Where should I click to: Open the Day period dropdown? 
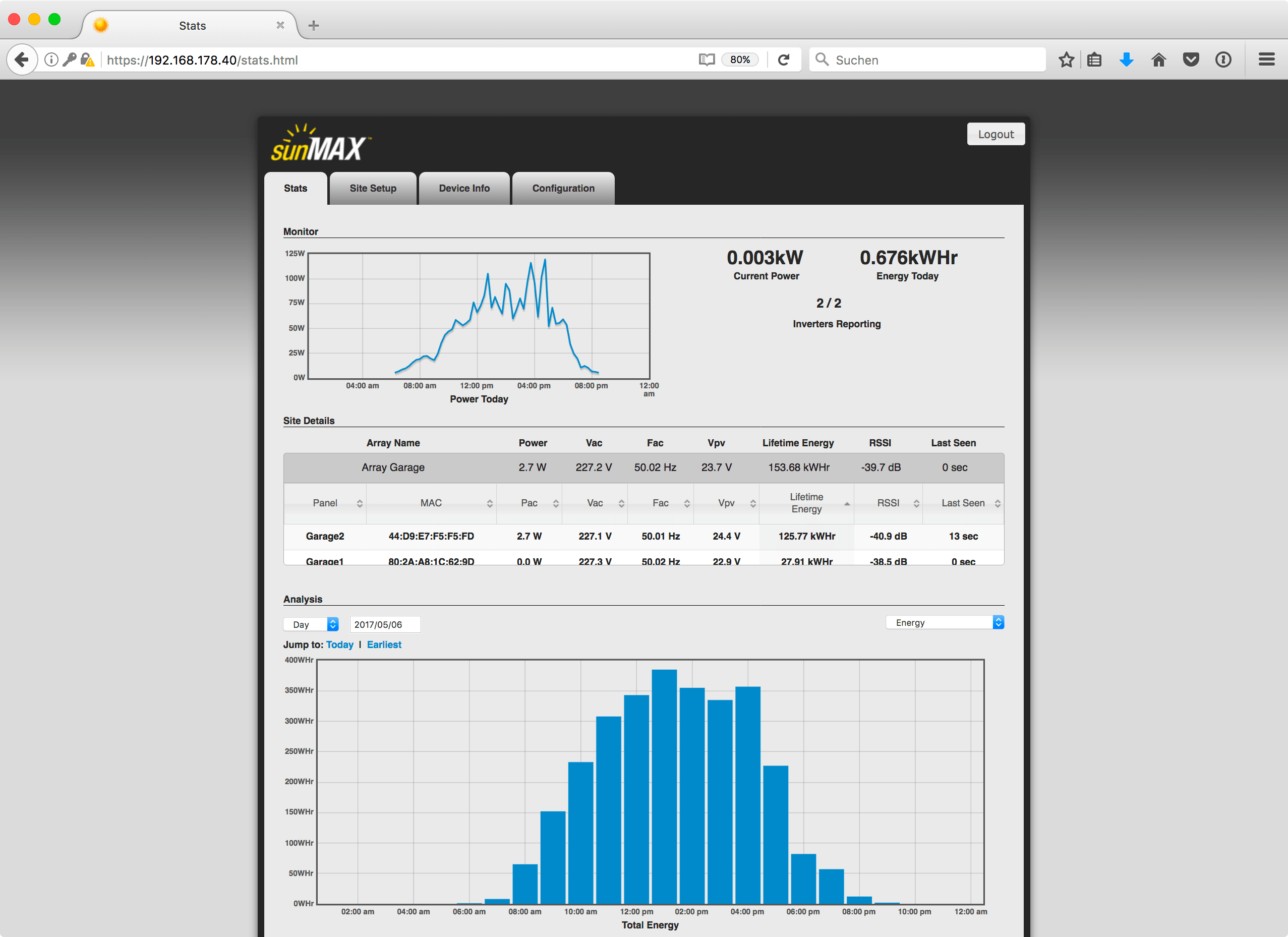click(x=311, y=624)
